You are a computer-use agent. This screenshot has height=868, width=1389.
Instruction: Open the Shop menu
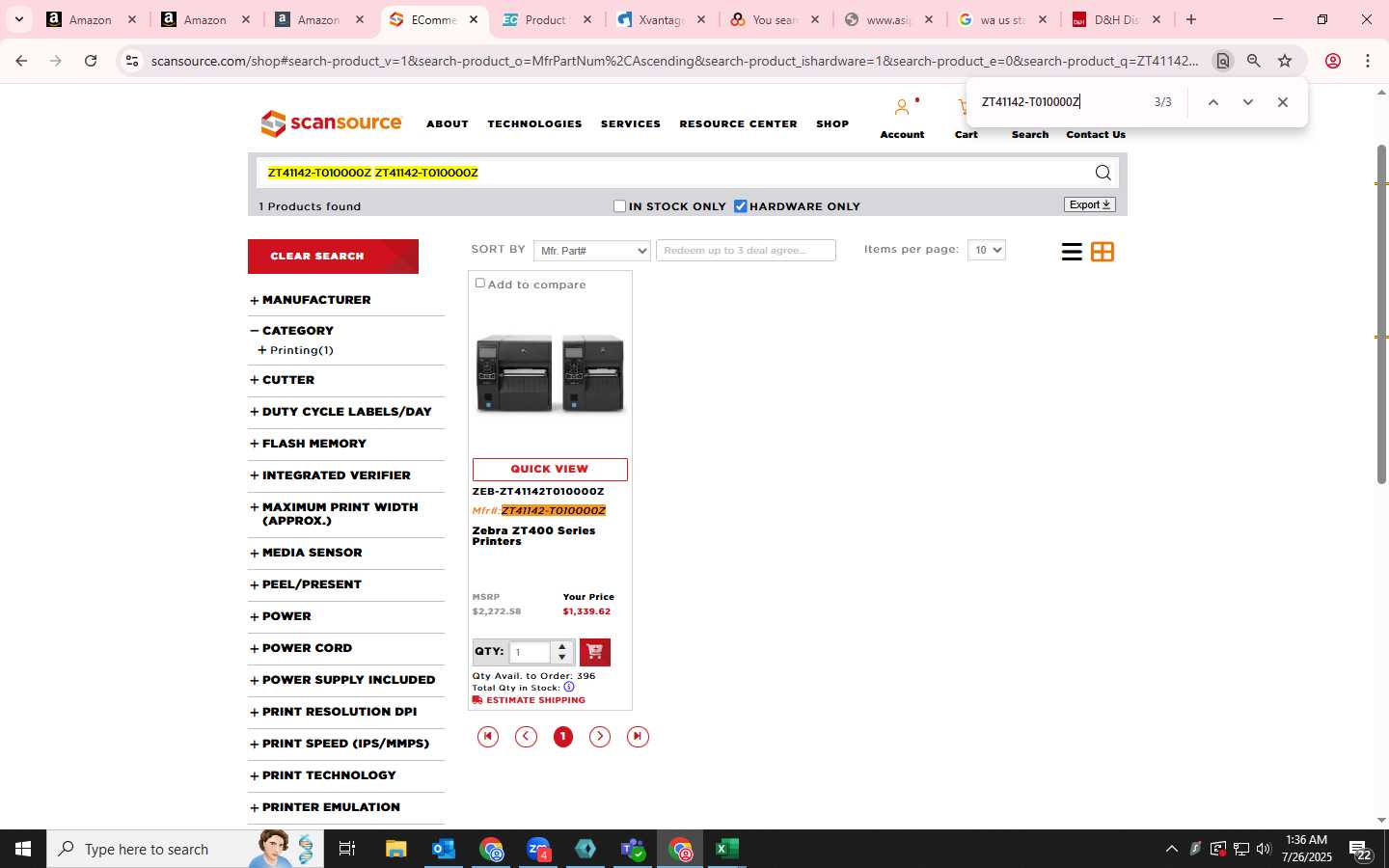click(832, 124)
